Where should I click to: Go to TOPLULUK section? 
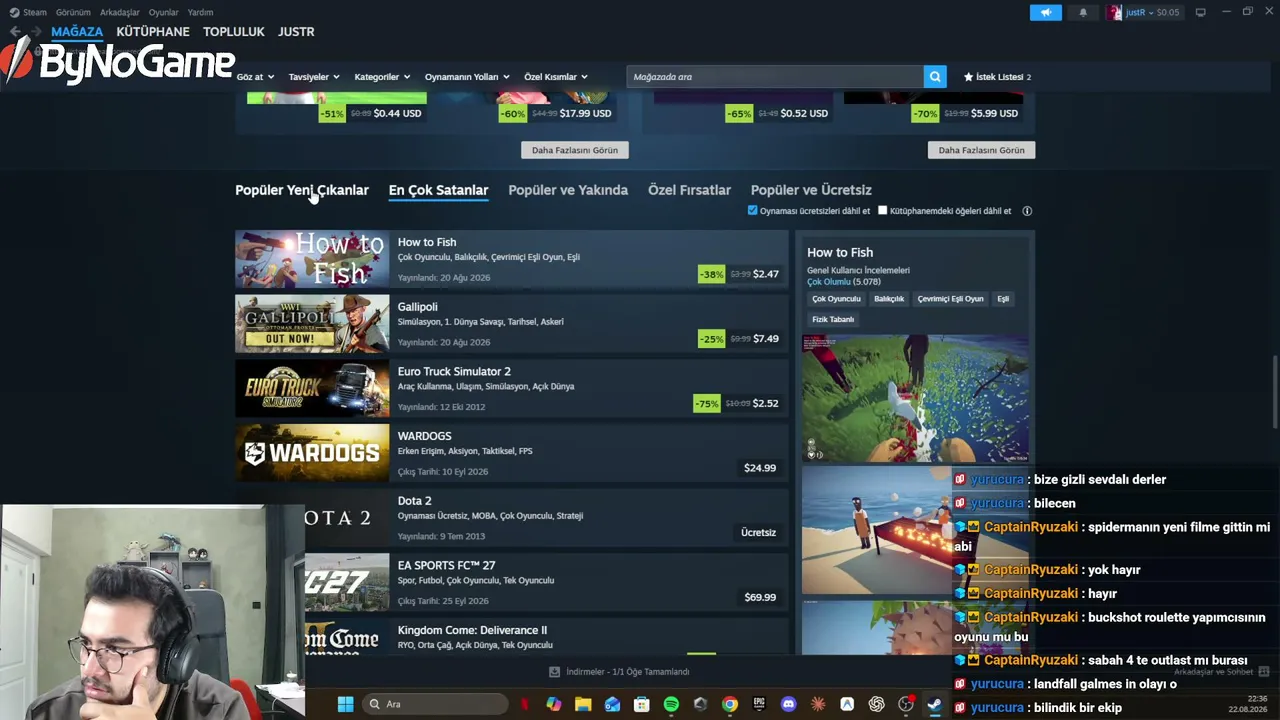[234, 32]
